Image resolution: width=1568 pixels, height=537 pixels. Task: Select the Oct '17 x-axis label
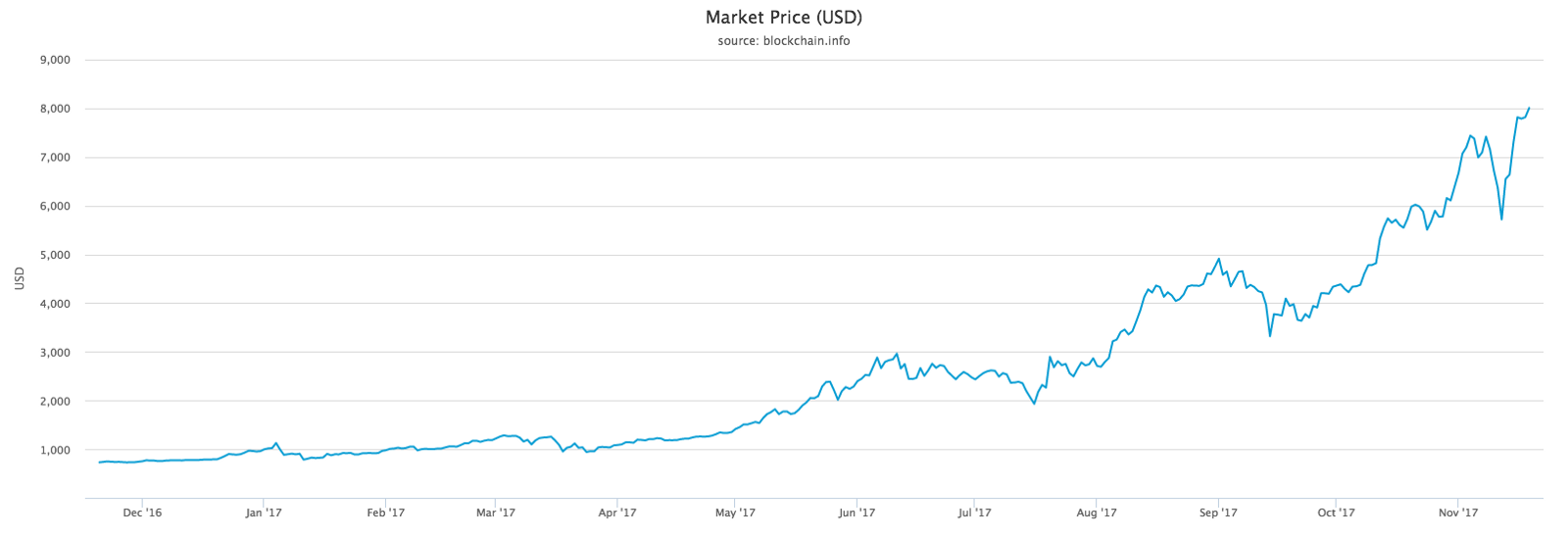point(1336,513)
